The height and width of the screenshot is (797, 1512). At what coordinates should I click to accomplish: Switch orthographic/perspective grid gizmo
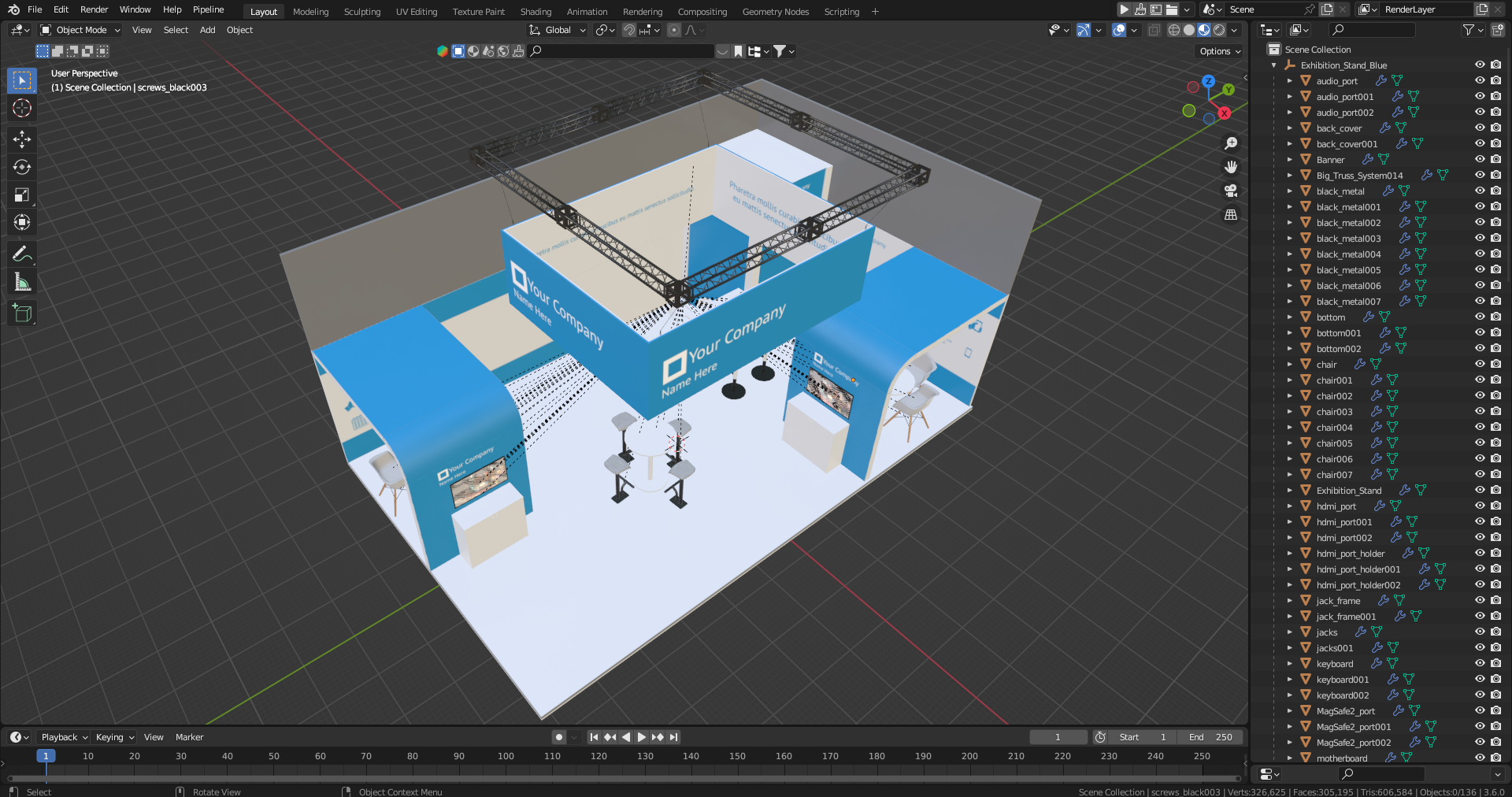pos(1231,214)
